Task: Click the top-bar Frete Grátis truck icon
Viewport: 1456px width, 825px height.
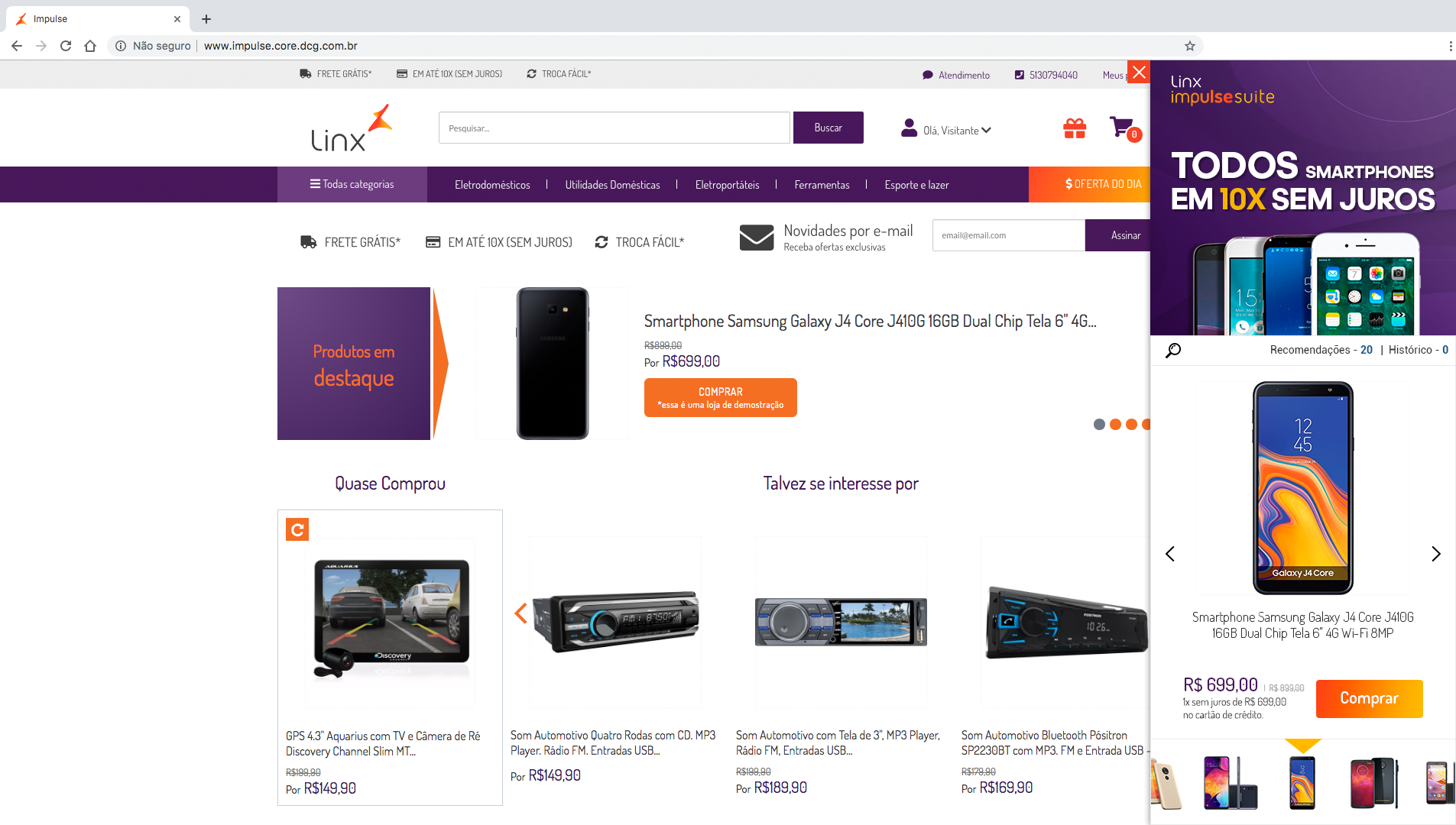Action: [x=306, y=74]
